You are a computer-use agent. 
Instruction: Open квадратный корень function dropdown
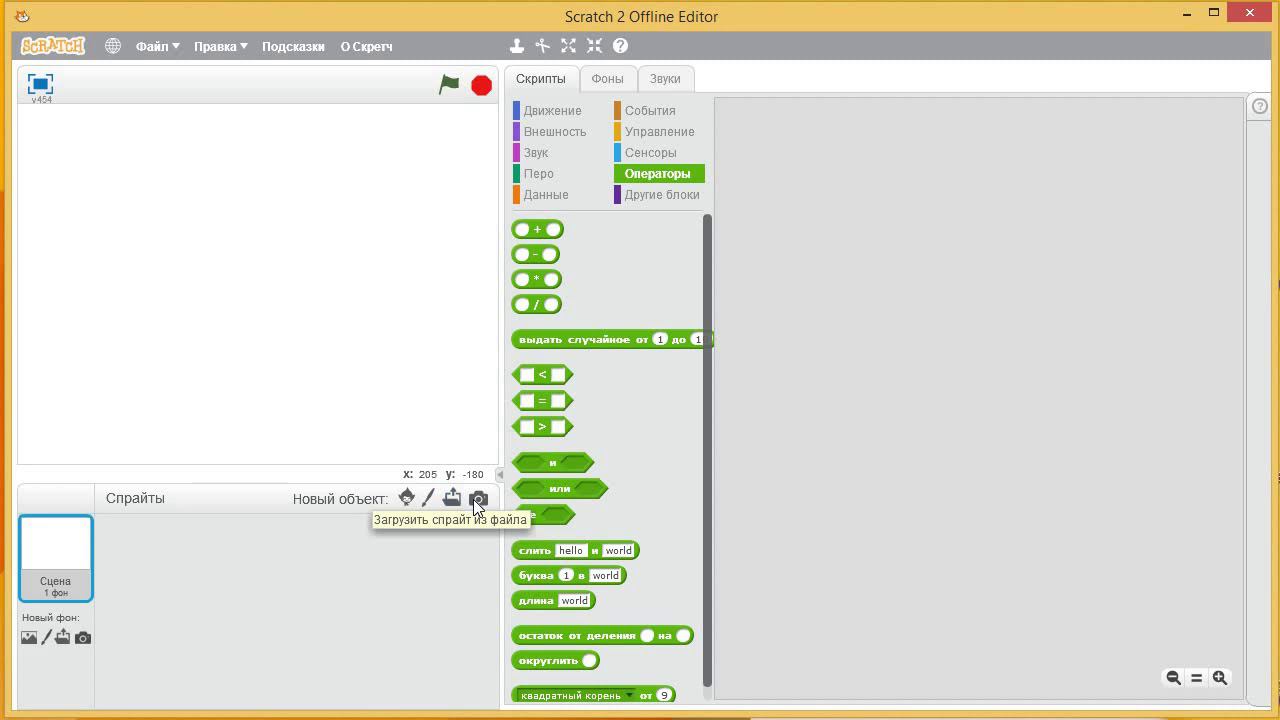[629, 696]
